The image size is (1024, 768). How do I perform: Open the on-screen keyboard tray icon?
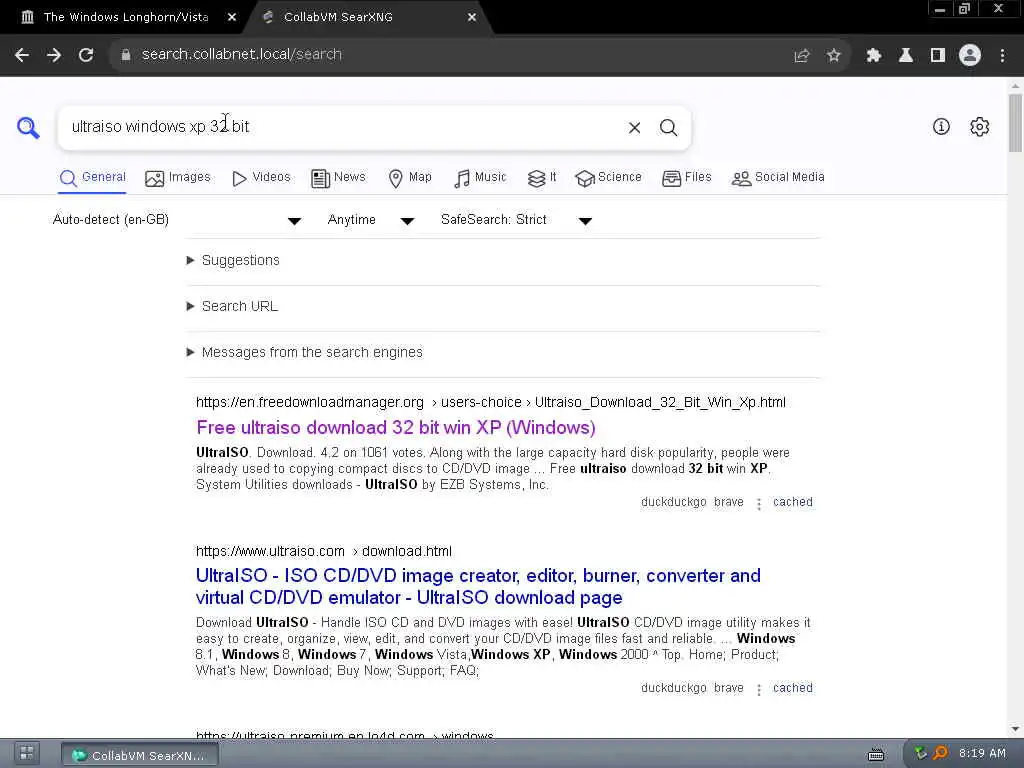(876, 754)
